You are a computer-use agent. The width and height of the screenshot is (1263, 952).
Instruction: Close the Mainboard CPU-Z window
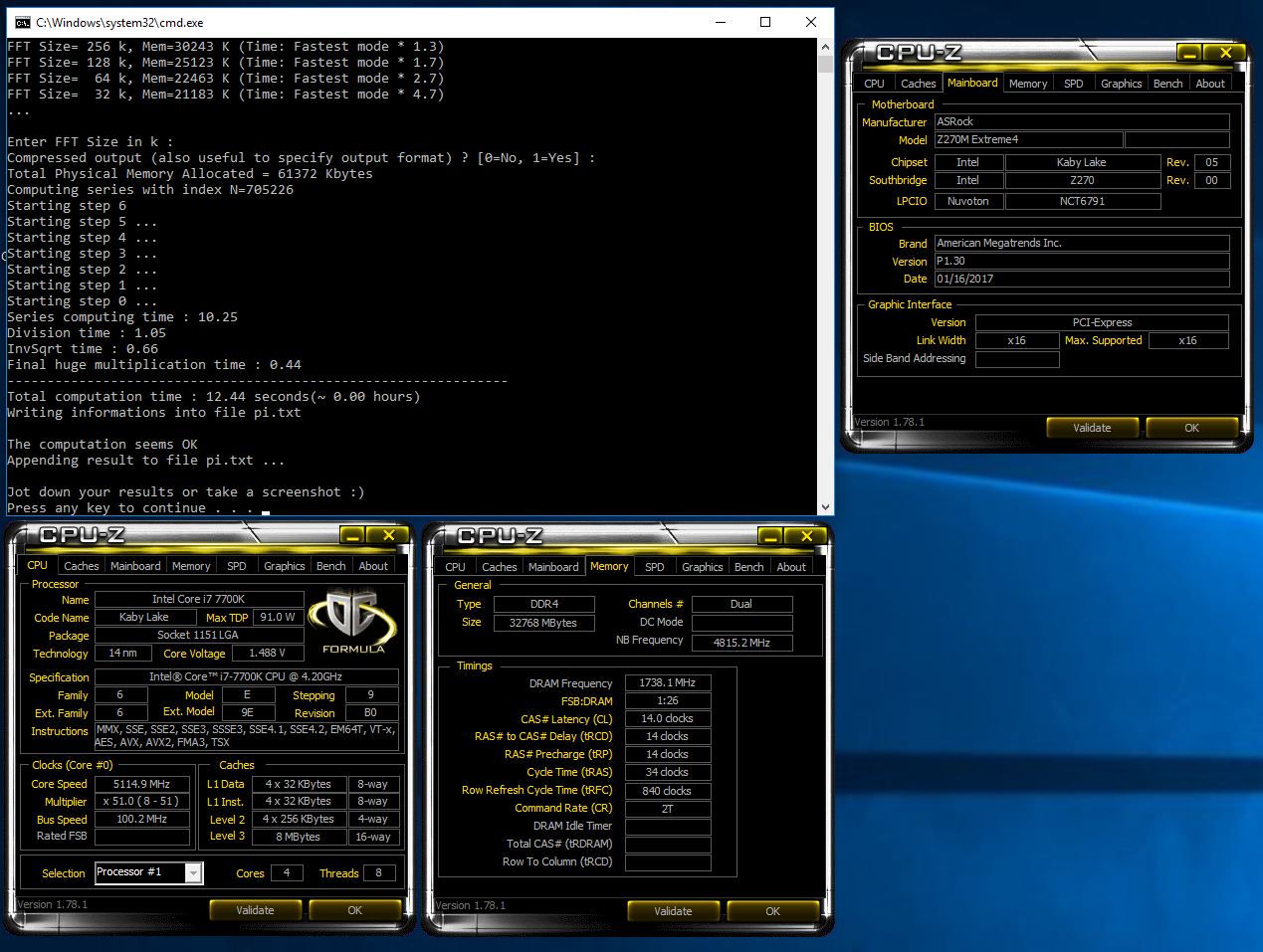coord(1225,52)
